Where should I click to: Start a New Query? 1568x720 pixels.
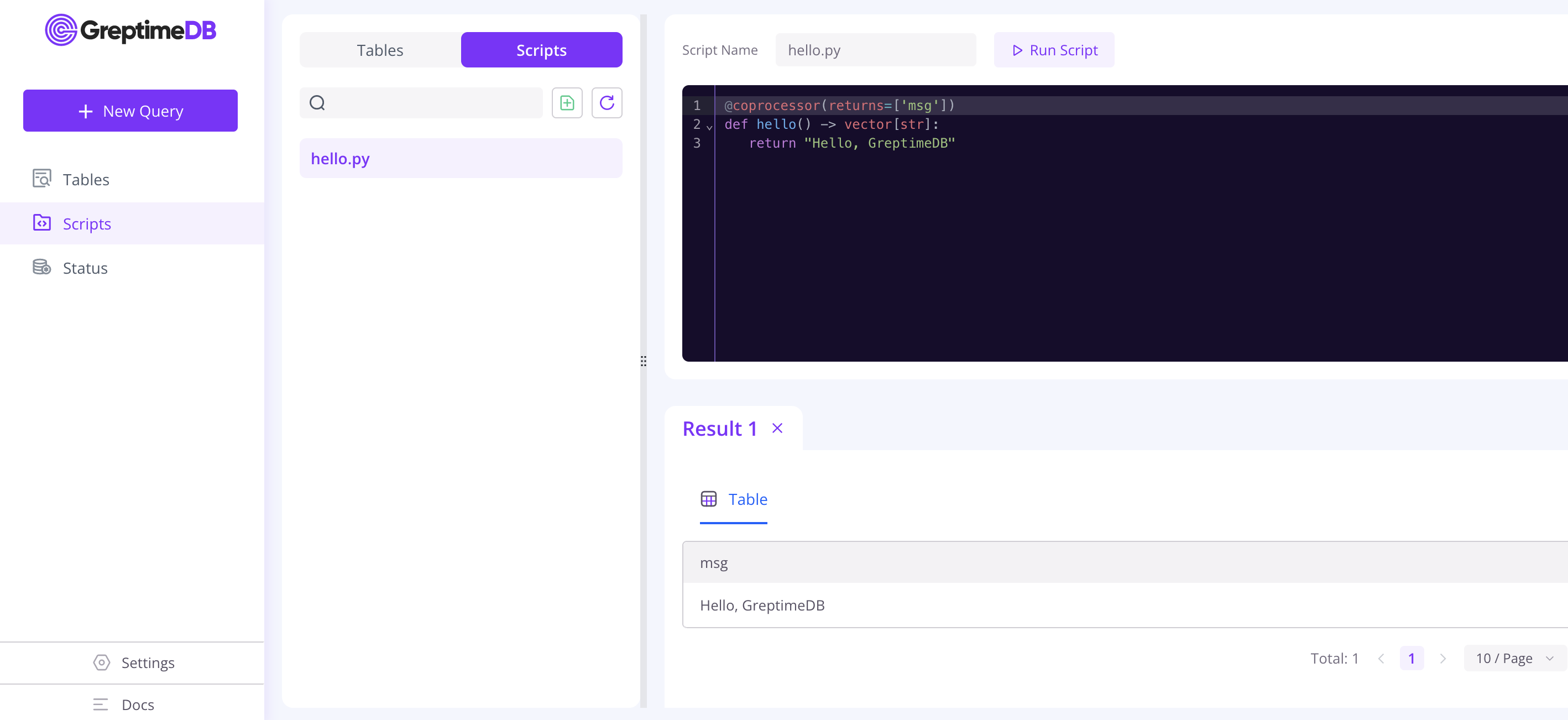coord(129,111)
